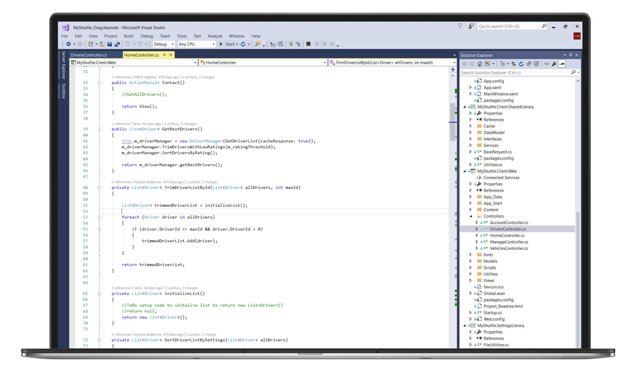The width and height of the screenshot is (635, 375).
Task: Collapse the TrimDriverListById method outline toggle
Action: 99,188
